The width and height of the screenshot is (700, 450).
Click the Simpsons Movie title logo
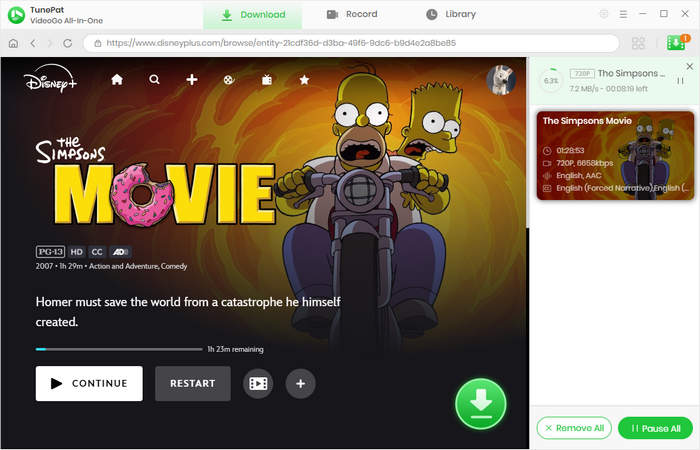tap(155, 181)
